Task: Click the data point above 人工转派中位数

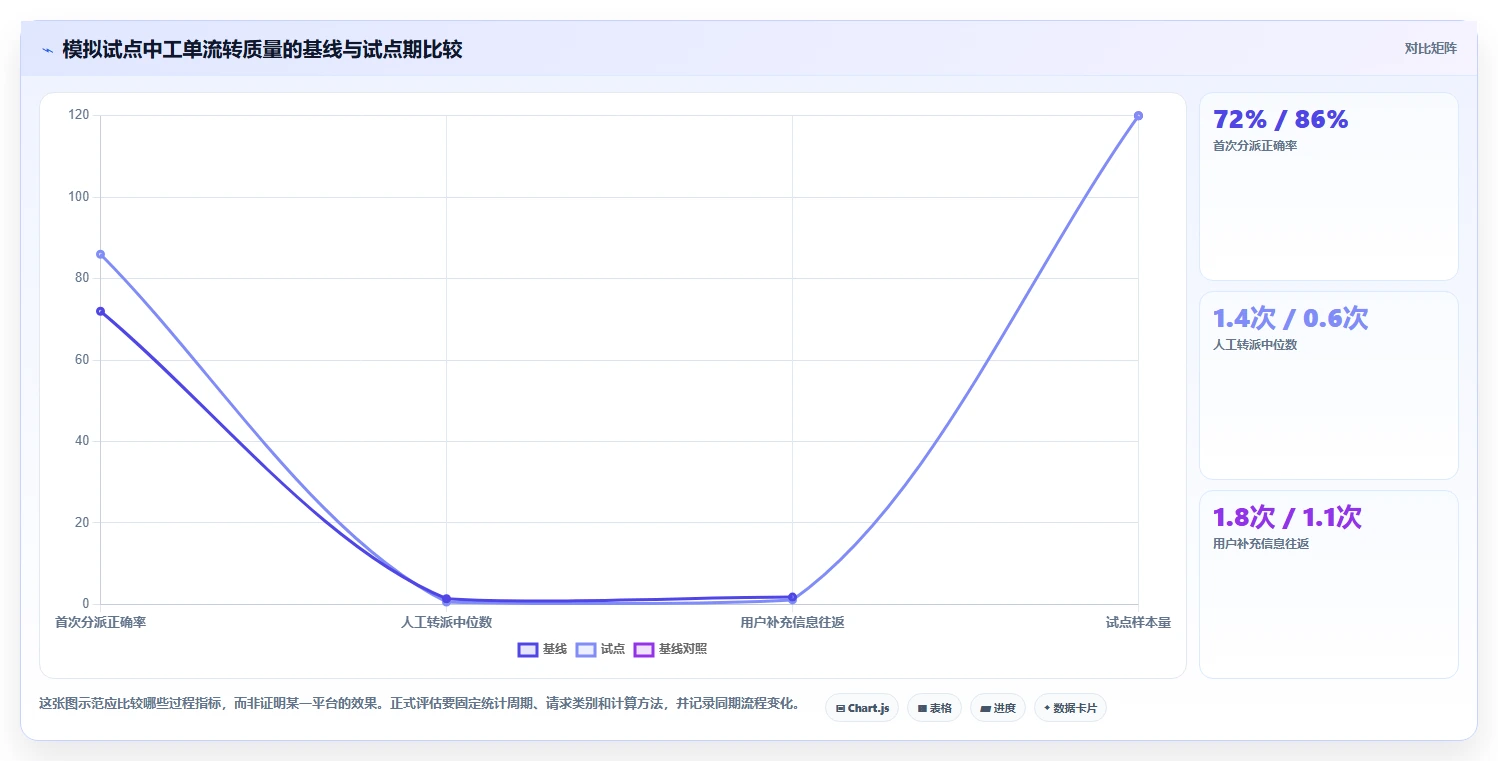Action: click(446, 599)
